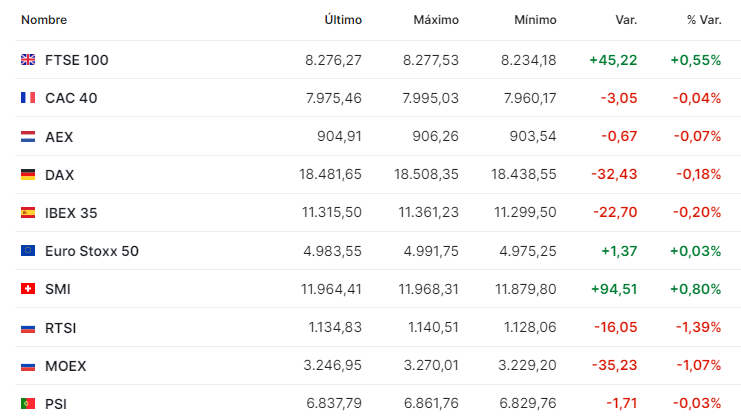Sort by the Máximo column header

pos(436,20)
